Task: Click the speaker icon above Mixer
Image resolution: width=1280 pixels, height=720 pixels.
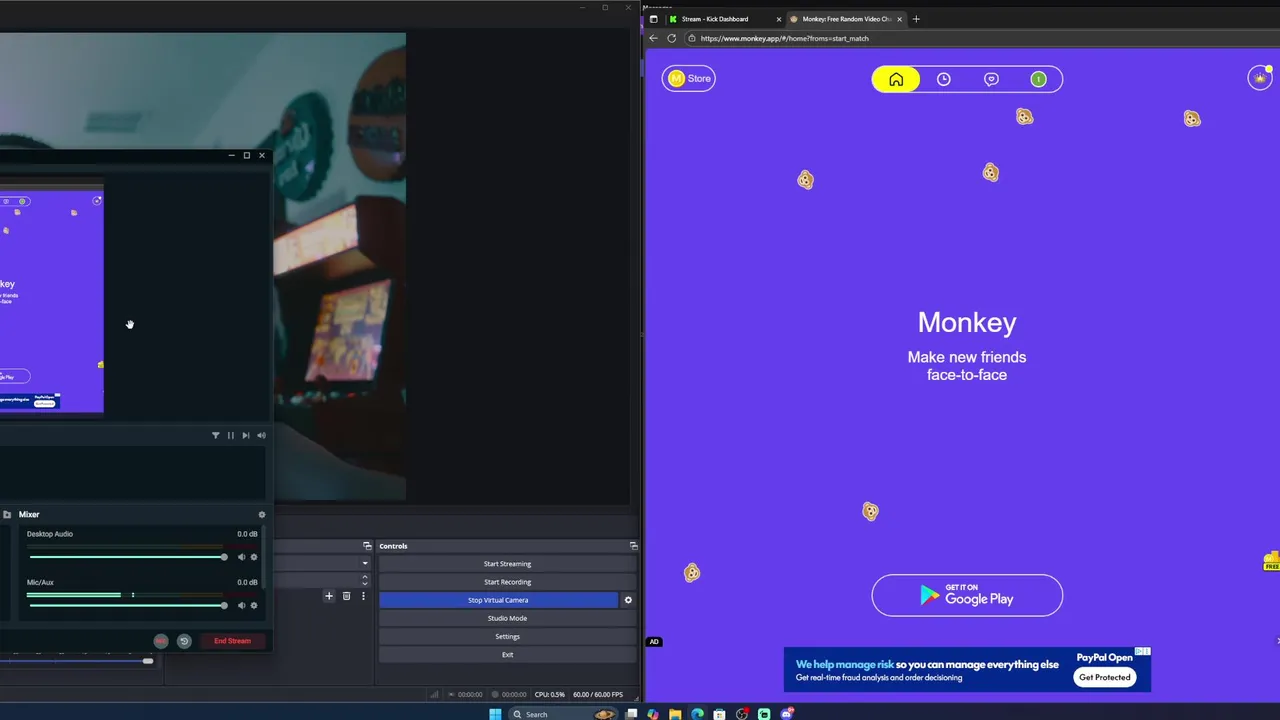Action: [261, 435]
